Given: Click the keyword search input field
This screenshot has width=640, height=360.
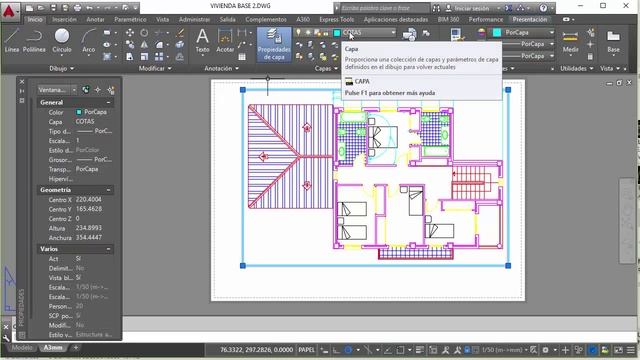Looking at the screenshot, I should click(x=384, y=8).
